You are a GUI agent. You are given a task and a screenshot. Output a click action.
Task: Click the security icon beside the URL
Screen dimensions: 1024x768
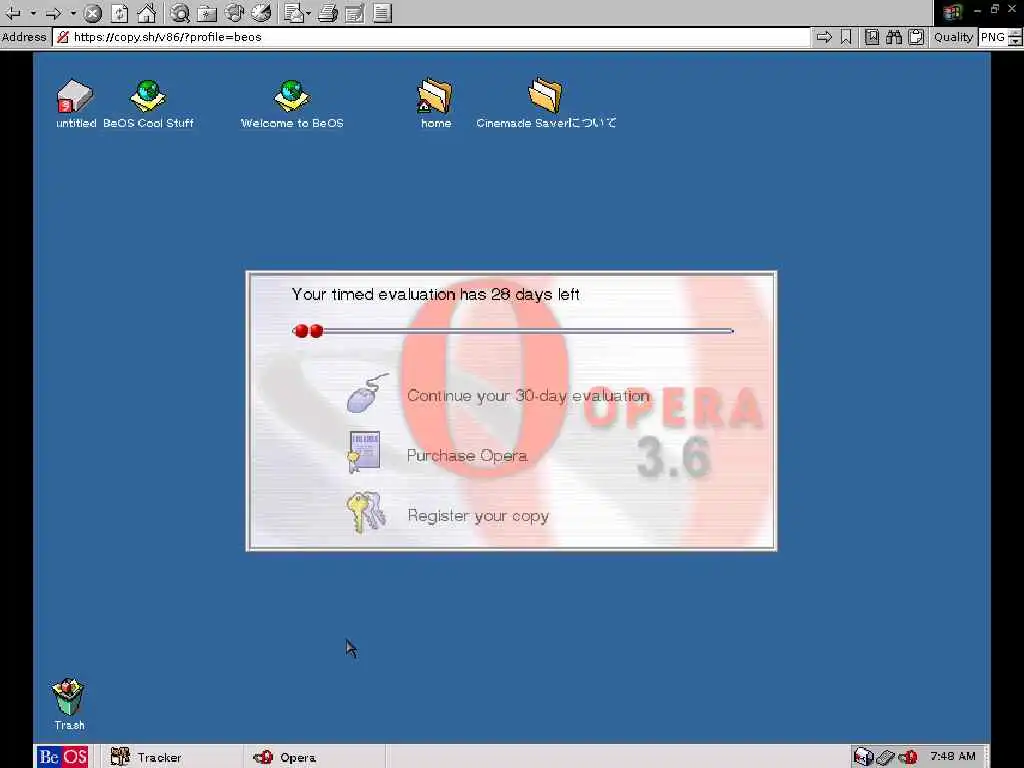point(63,37)
